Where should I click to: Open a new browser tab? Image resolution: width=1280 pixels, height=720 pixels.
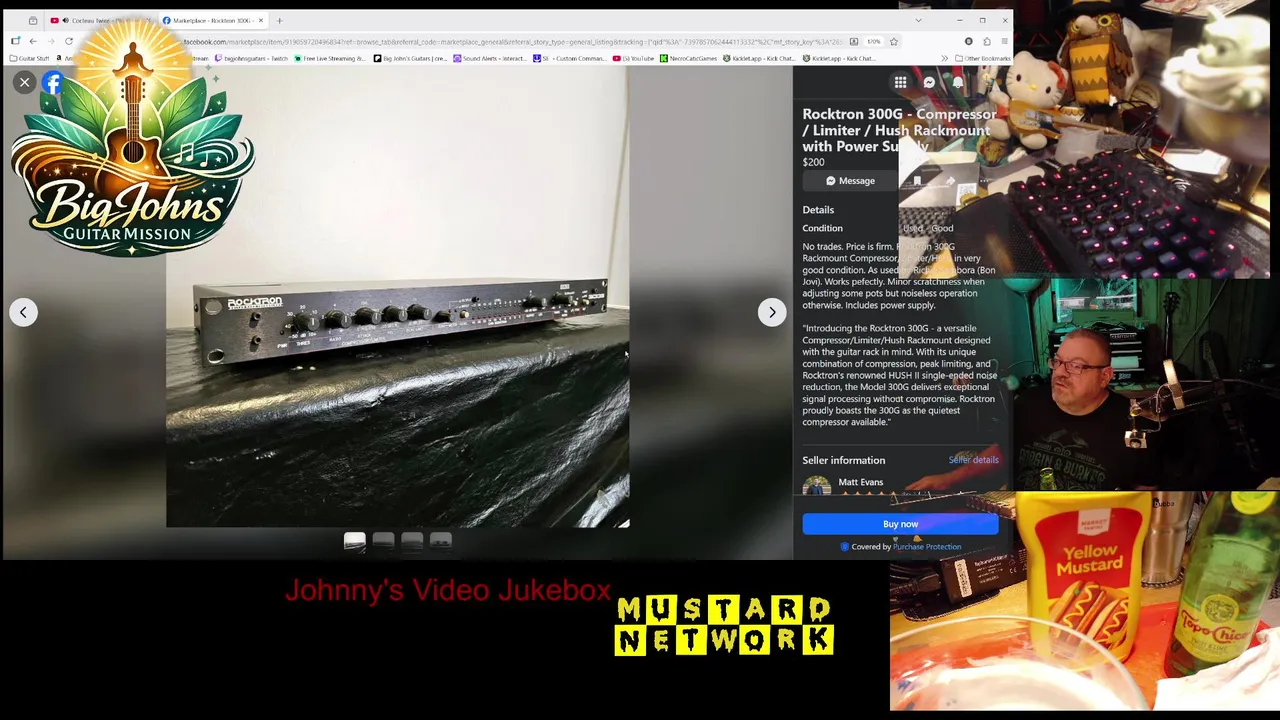tap(279, 20)
